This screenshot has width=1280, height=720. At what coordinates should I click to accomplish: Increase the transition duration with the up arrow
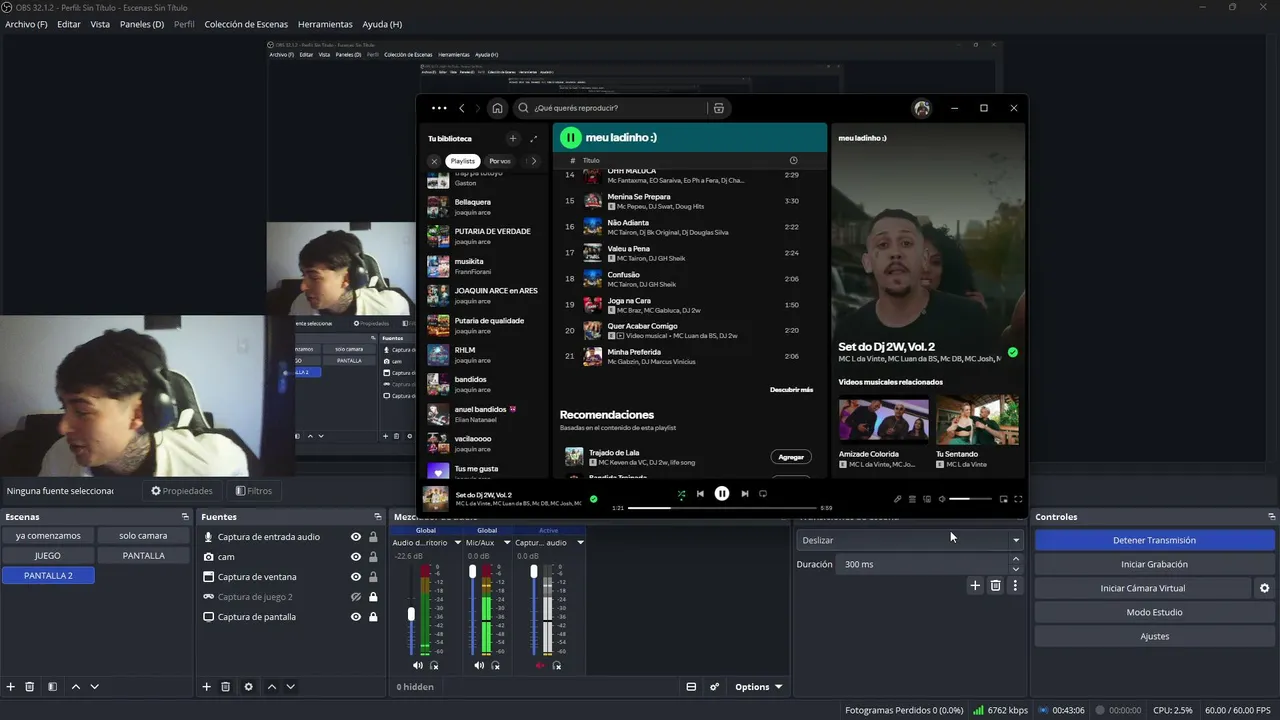[1016, 560]
